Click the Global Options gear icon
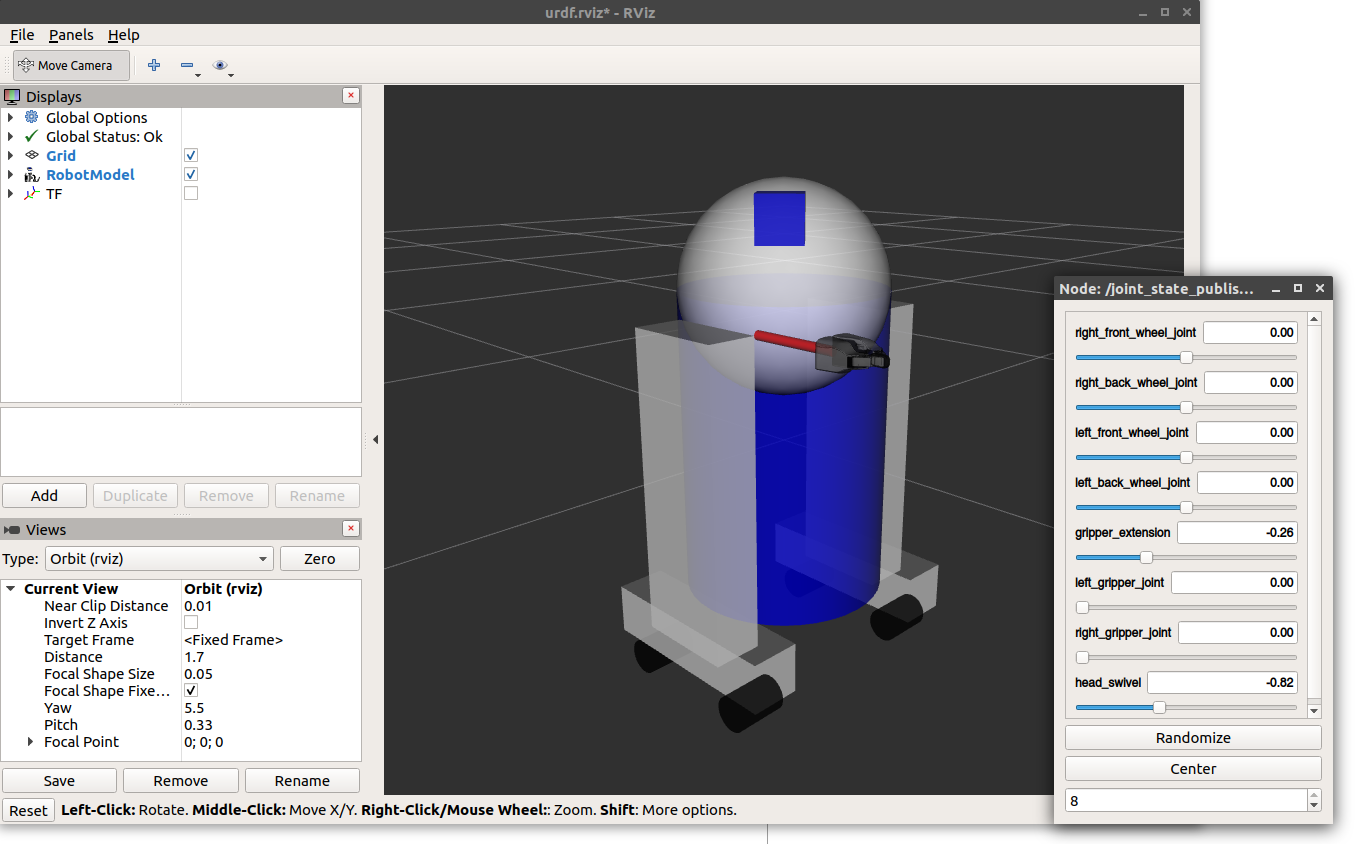 (x=31, y=118)
